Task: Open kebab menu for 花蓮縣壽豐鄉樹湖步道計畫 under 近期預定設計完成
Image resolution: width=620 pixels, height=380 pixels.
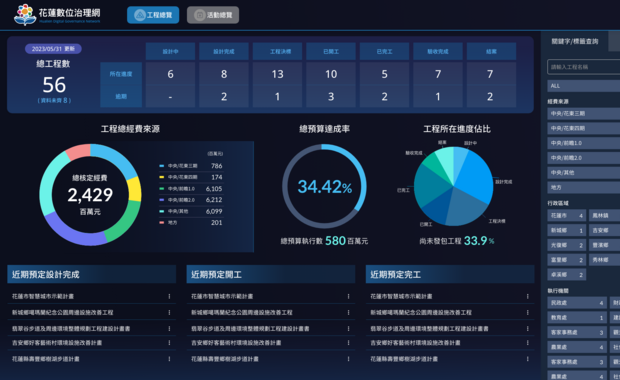Action: (x=169, y=359)
